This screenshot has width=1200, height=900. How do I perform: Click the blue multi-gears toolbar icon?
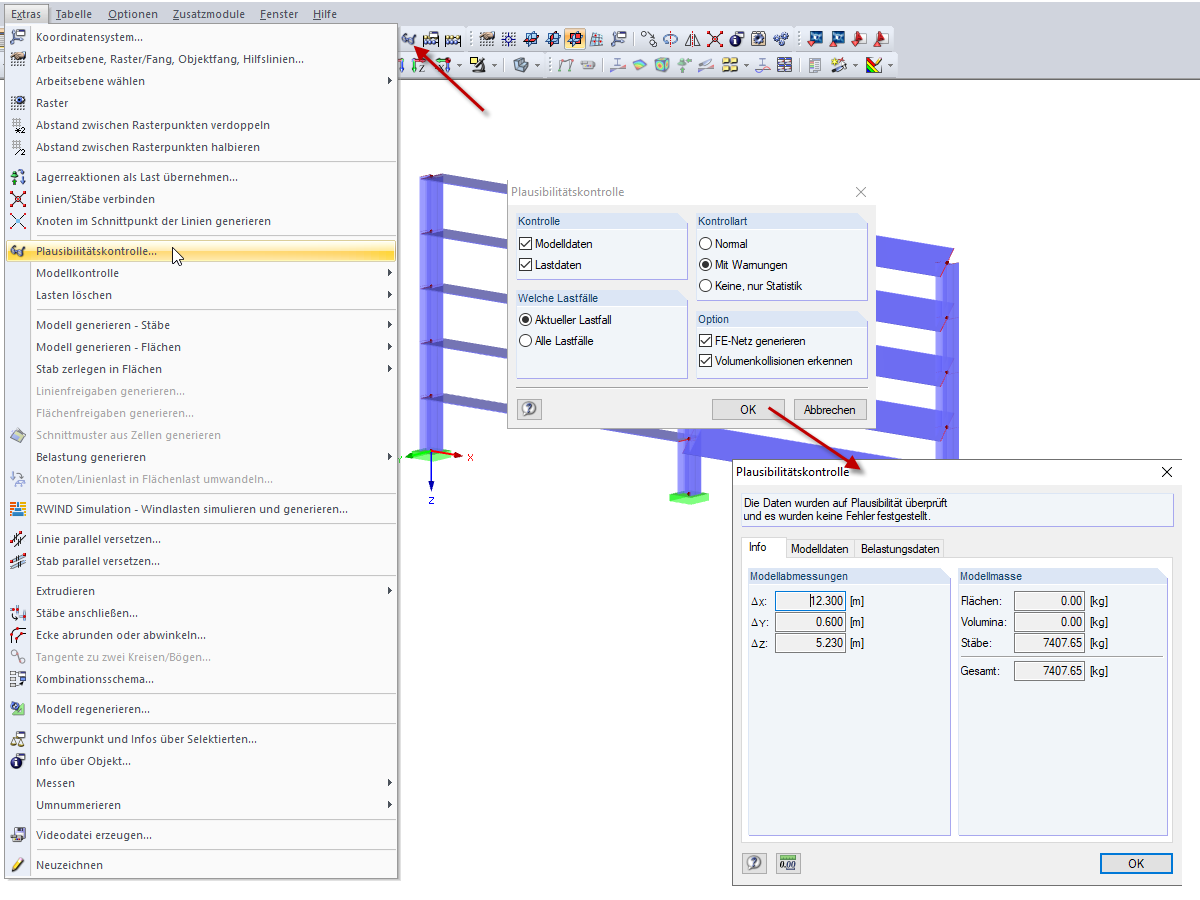pyautogui.click(x=781, y=39)
